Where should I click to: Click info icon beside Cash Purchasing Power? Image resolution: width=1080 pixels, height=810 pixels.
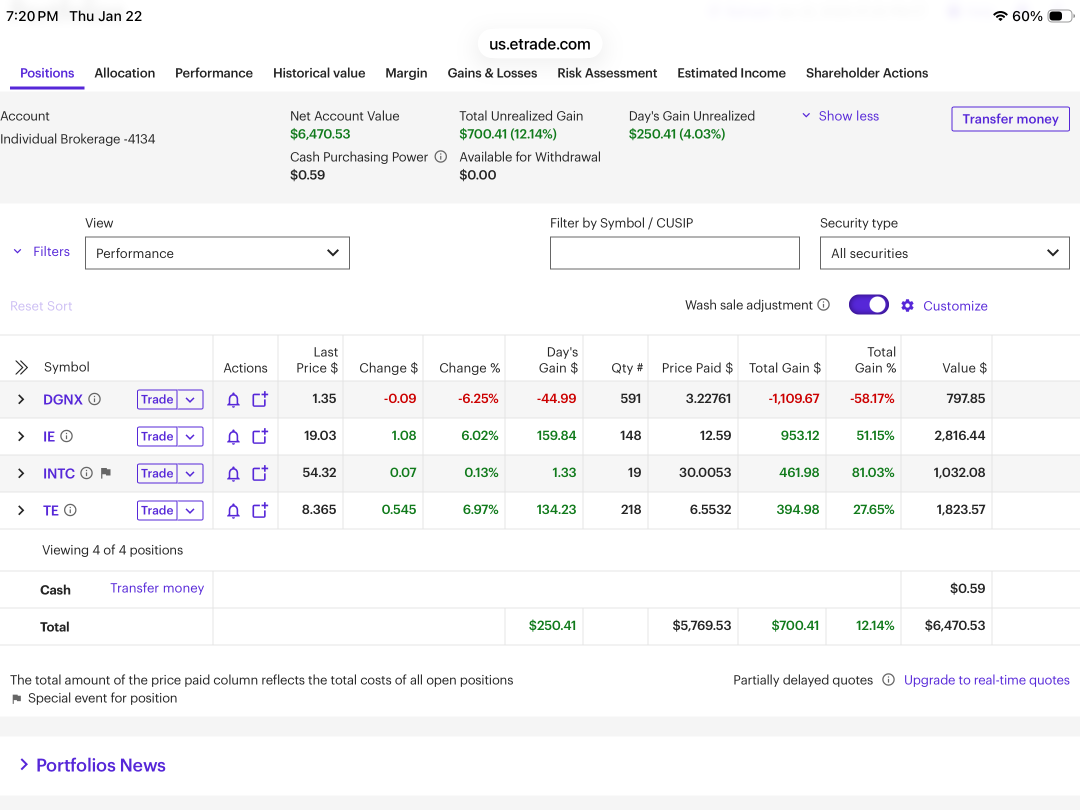tap(440, 157)
